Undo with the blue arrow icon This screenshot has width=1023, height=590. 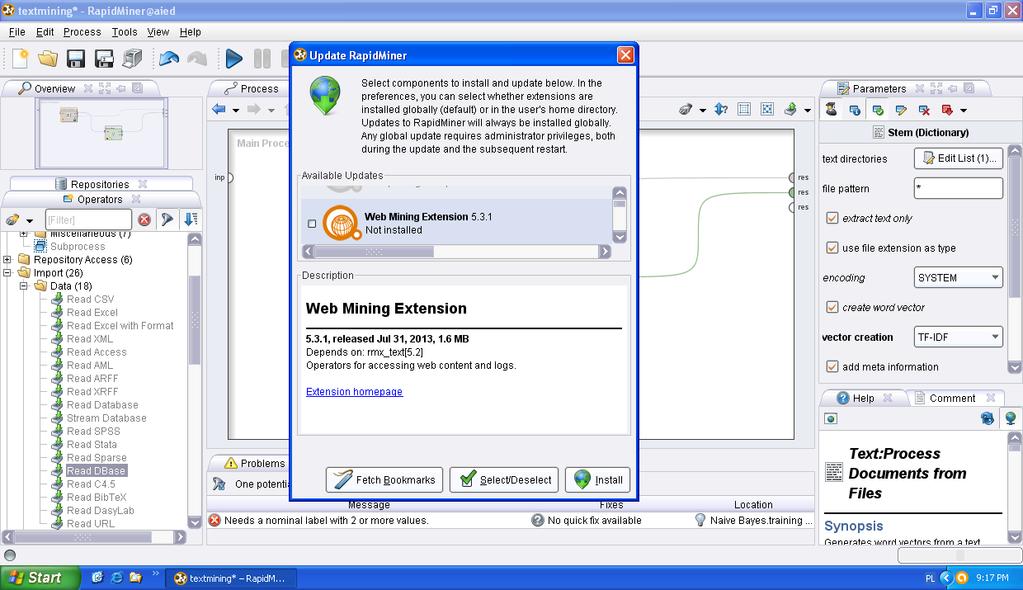click(169, 59)
